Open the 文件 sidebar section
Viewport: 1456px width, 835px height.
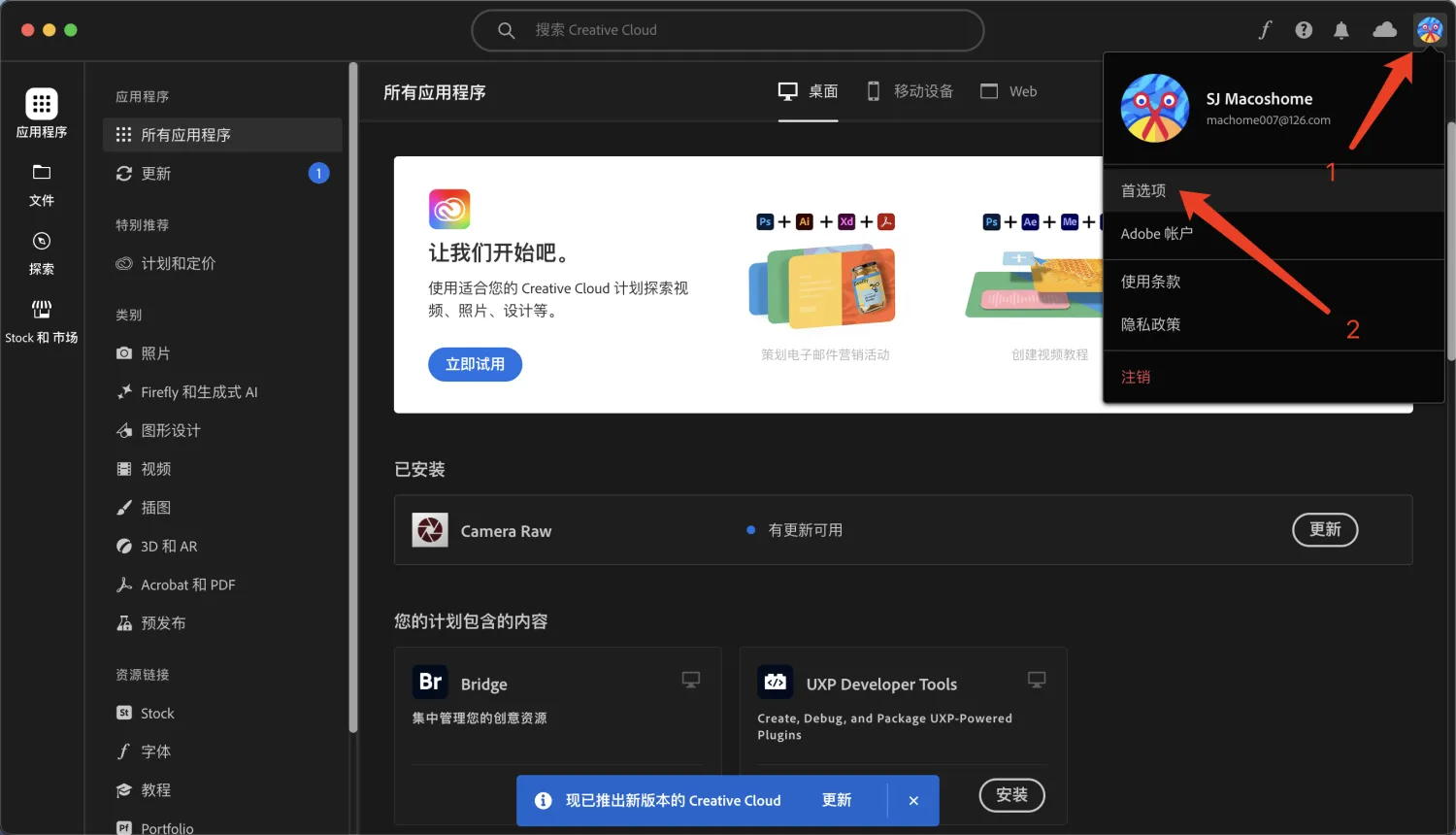[42, 184]
